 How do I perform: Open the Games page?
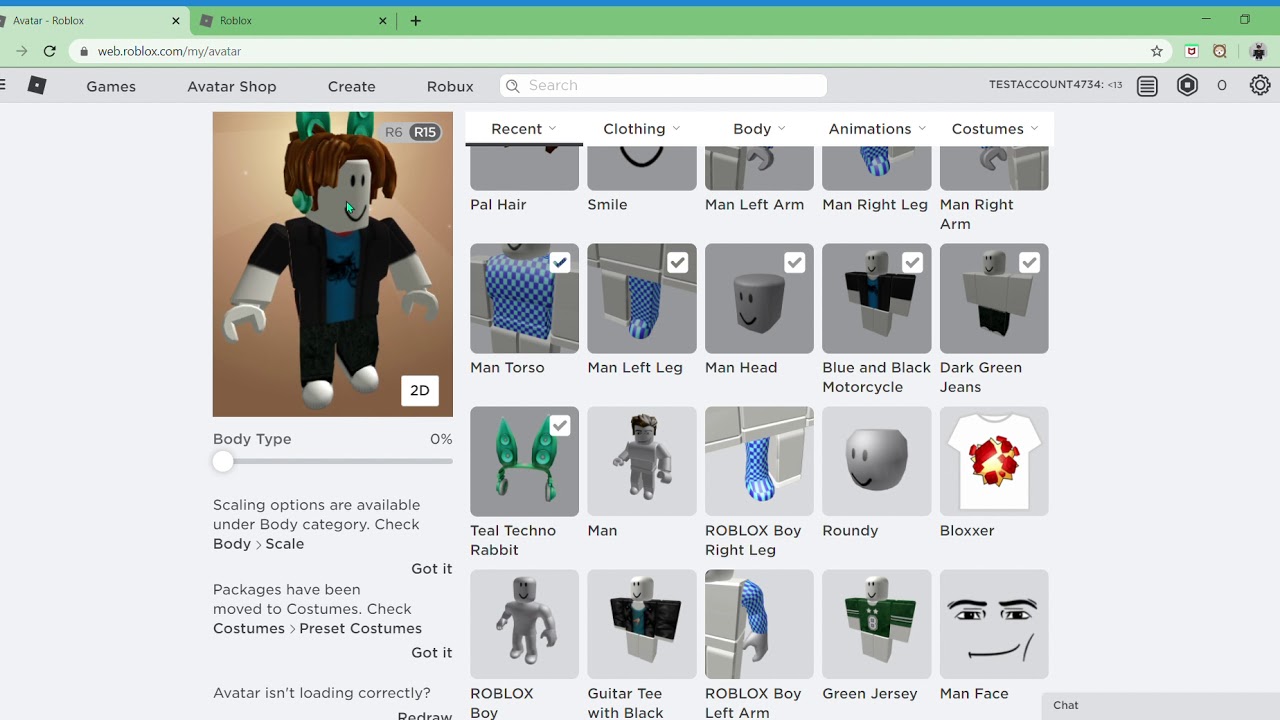point(111,87)
